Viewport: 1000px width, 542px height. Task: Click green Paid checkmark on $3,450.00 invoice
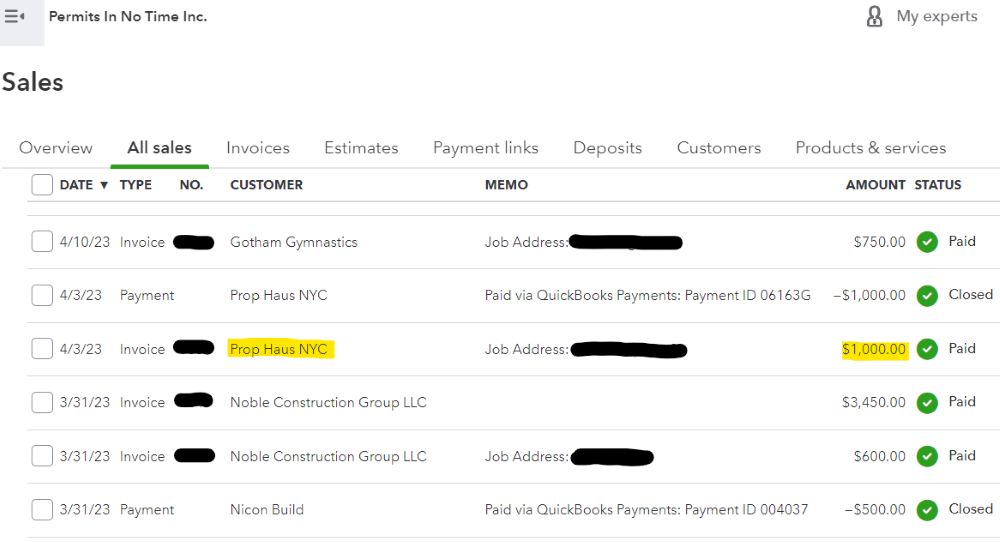pos(927,403)
